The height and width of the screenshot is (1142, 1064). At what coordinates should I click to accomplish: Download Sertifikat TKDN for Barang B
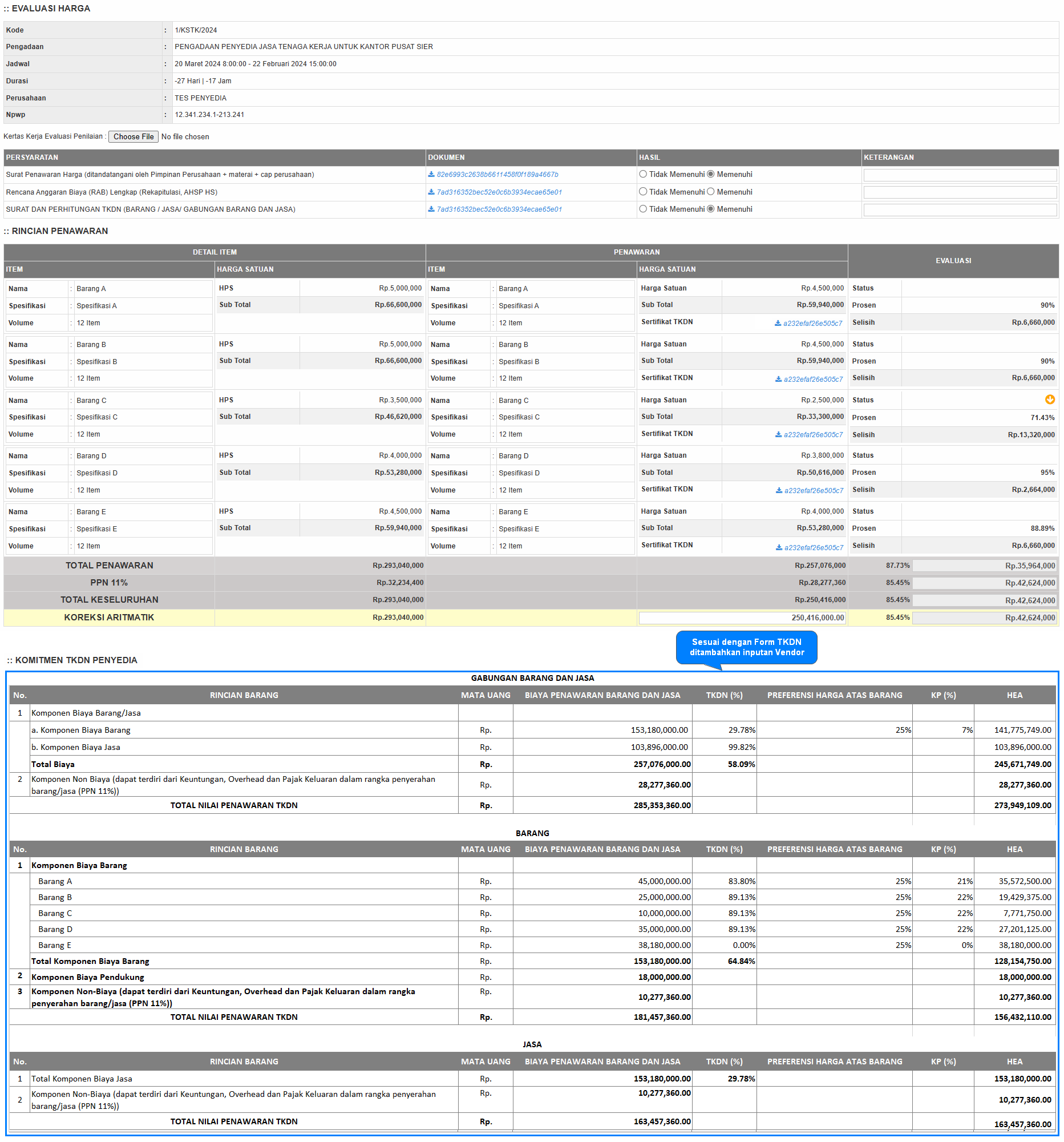778,379
